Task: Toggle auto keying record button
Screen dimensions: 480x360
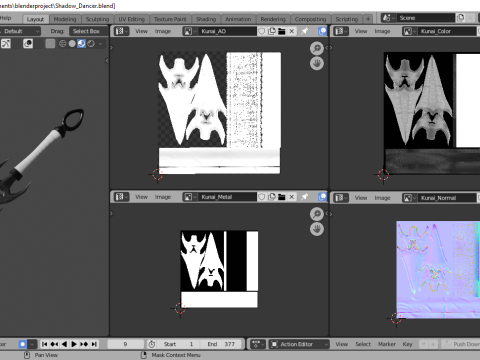Action: click(x=22, y=344)
